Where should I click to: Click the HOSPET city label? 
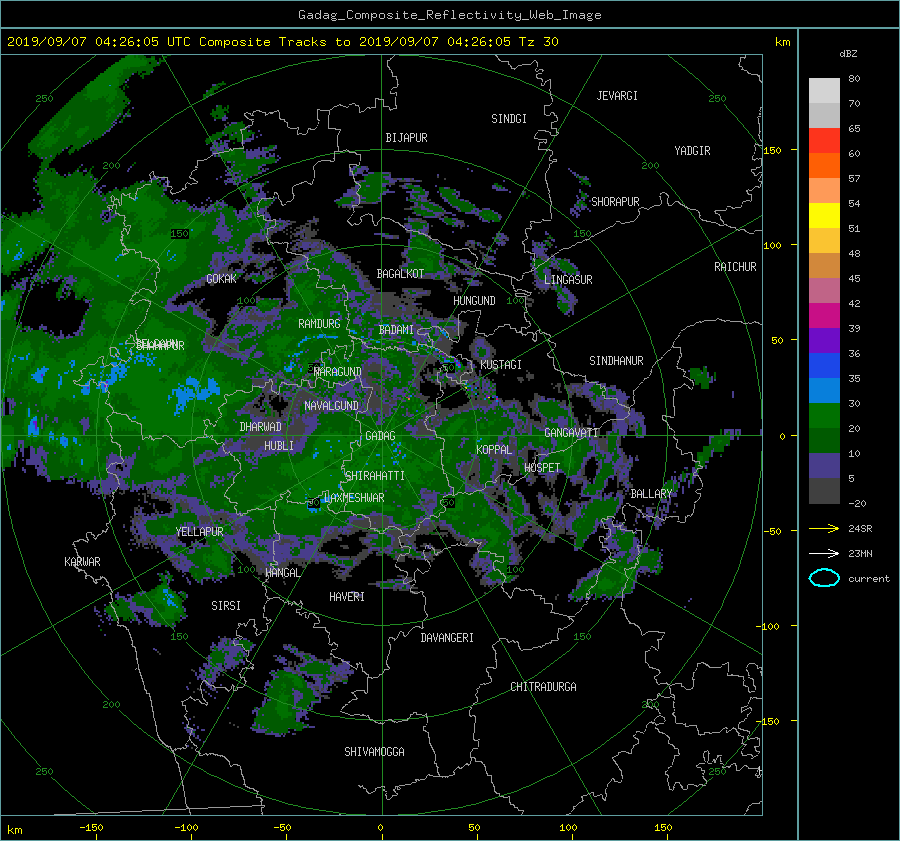point(542,468)
